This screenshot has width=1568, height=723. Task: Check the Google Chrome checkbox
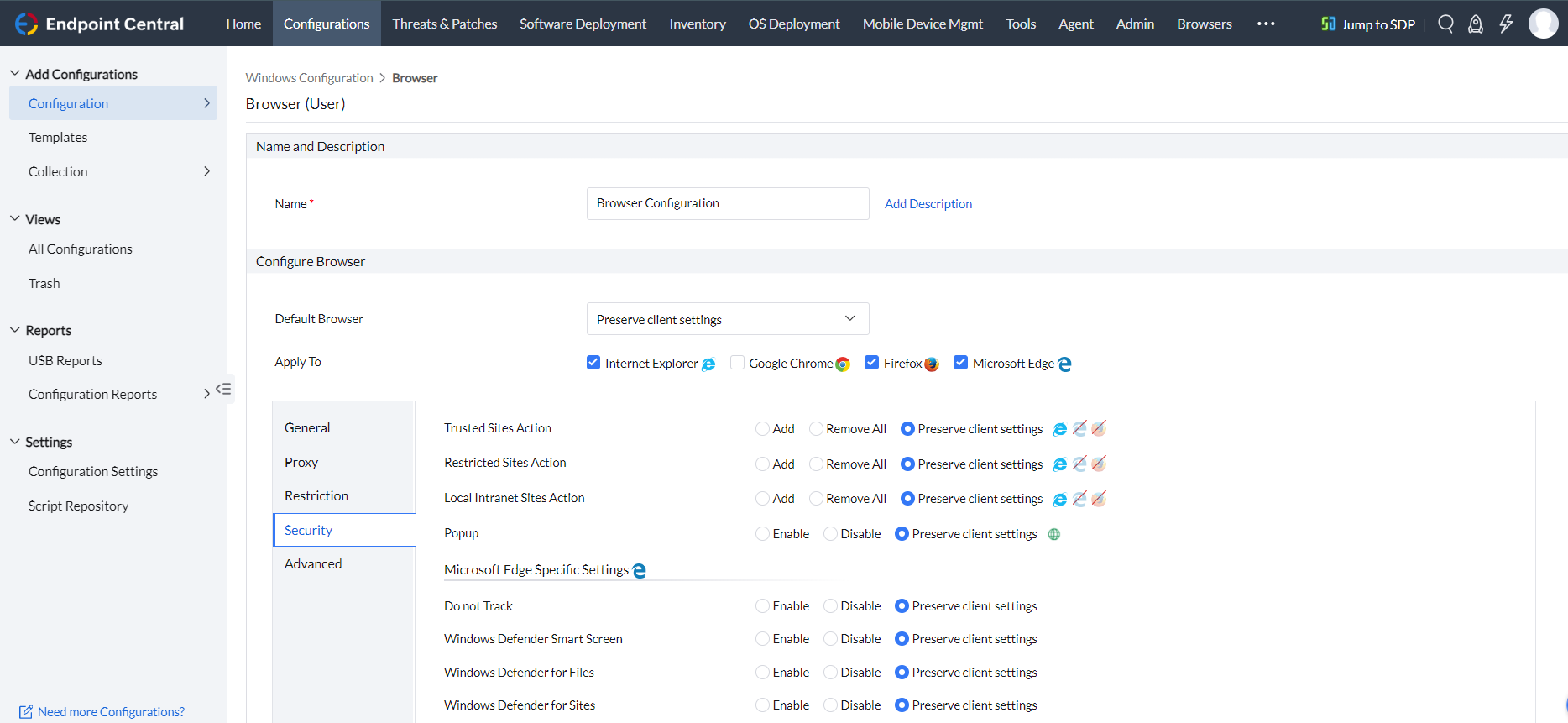[x=737, y=363]
